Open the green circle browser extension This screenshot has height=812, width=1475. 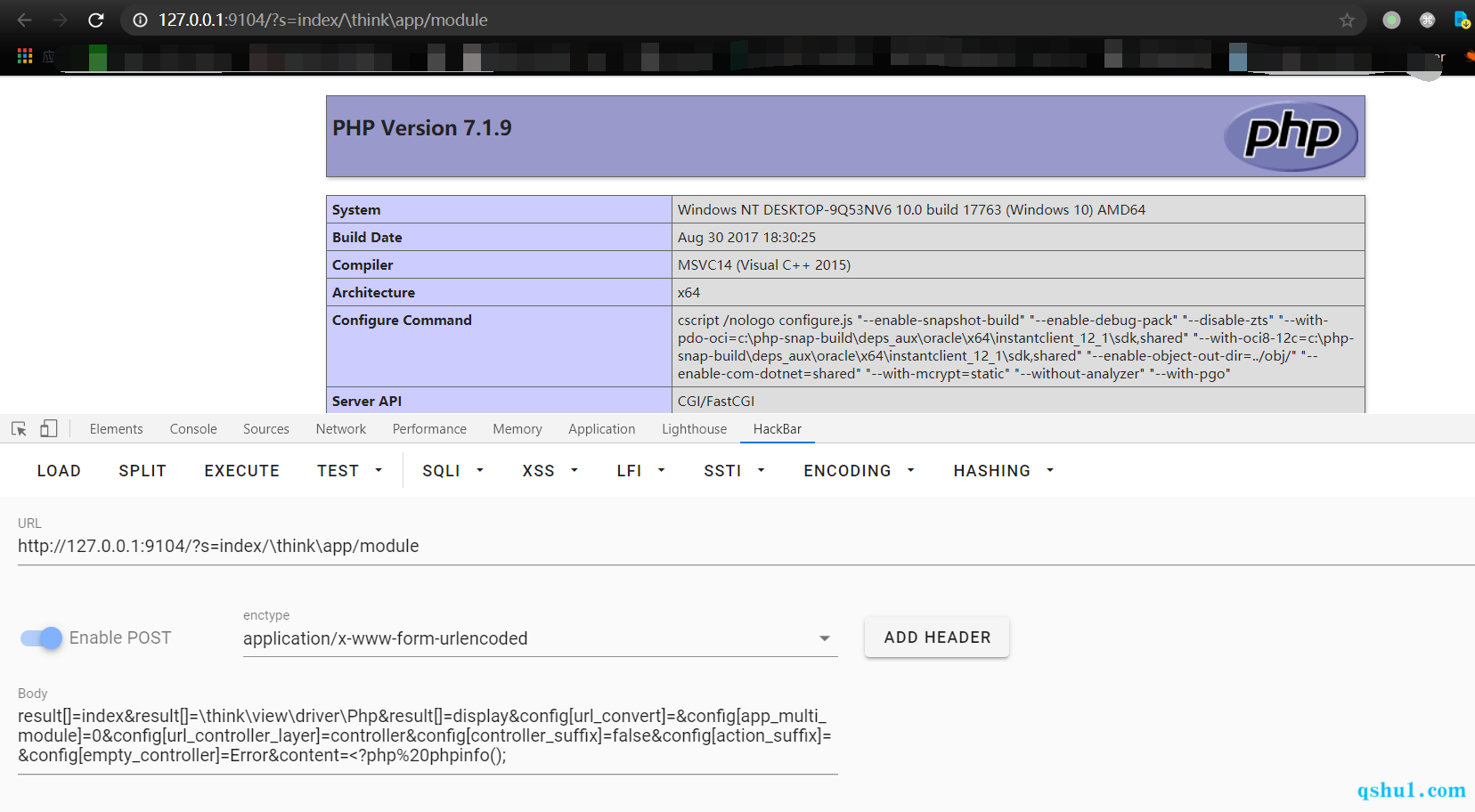[x=1391, y=20]
